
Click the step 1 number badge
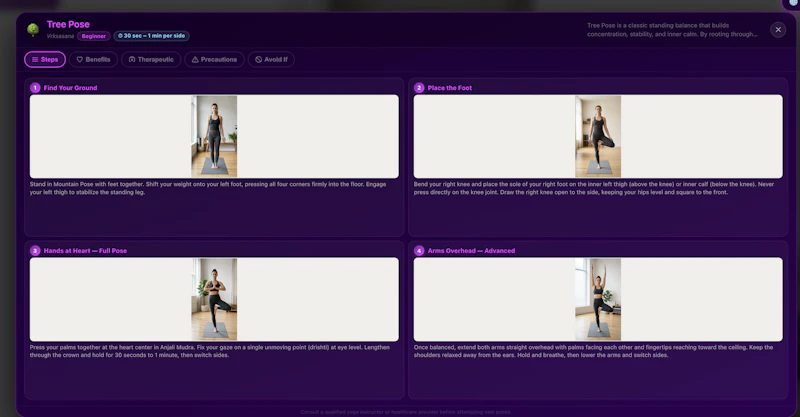[35, 88]
